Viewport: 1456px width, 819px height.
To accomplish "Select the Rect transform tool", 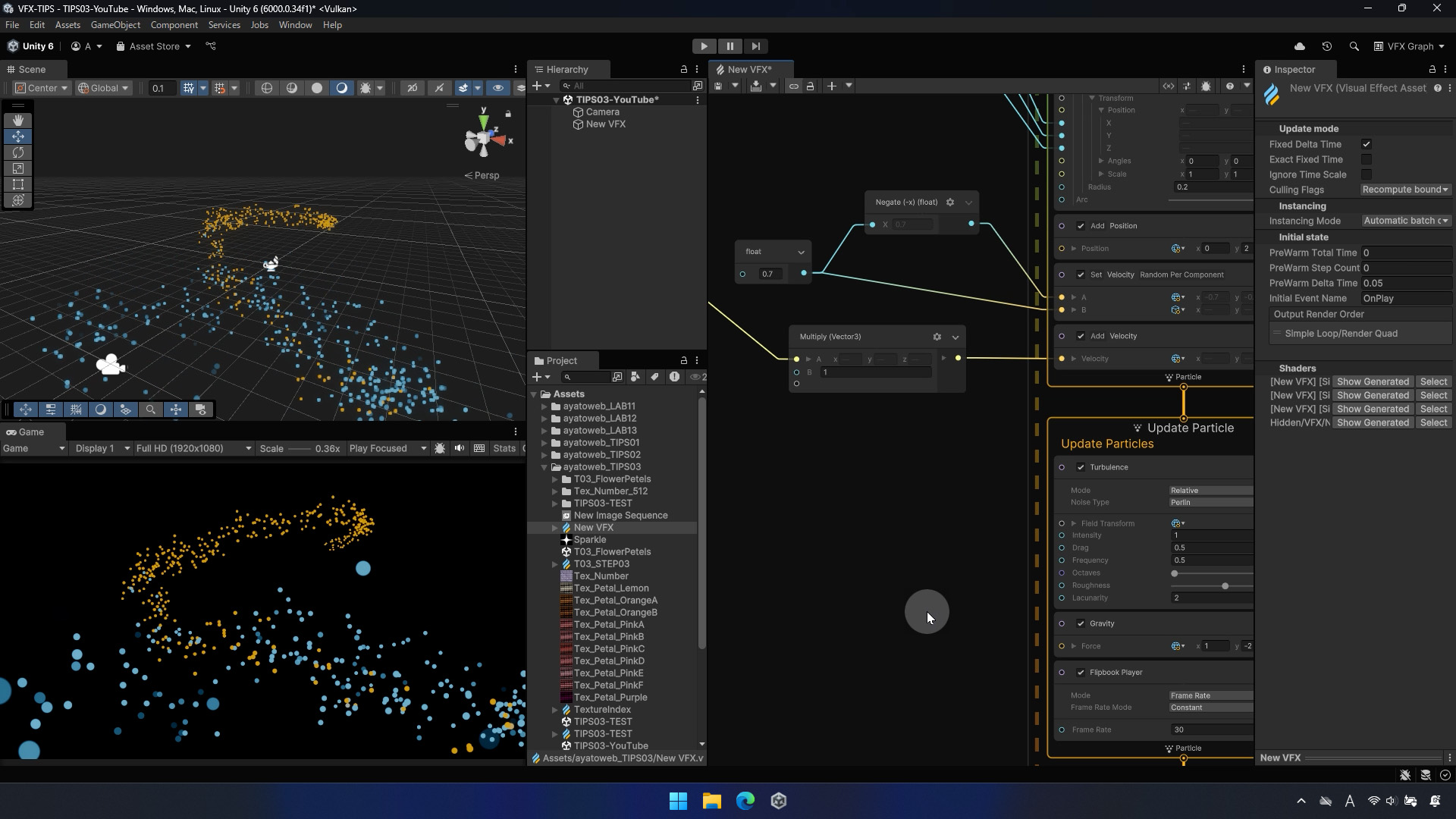I will pos(18,184).
